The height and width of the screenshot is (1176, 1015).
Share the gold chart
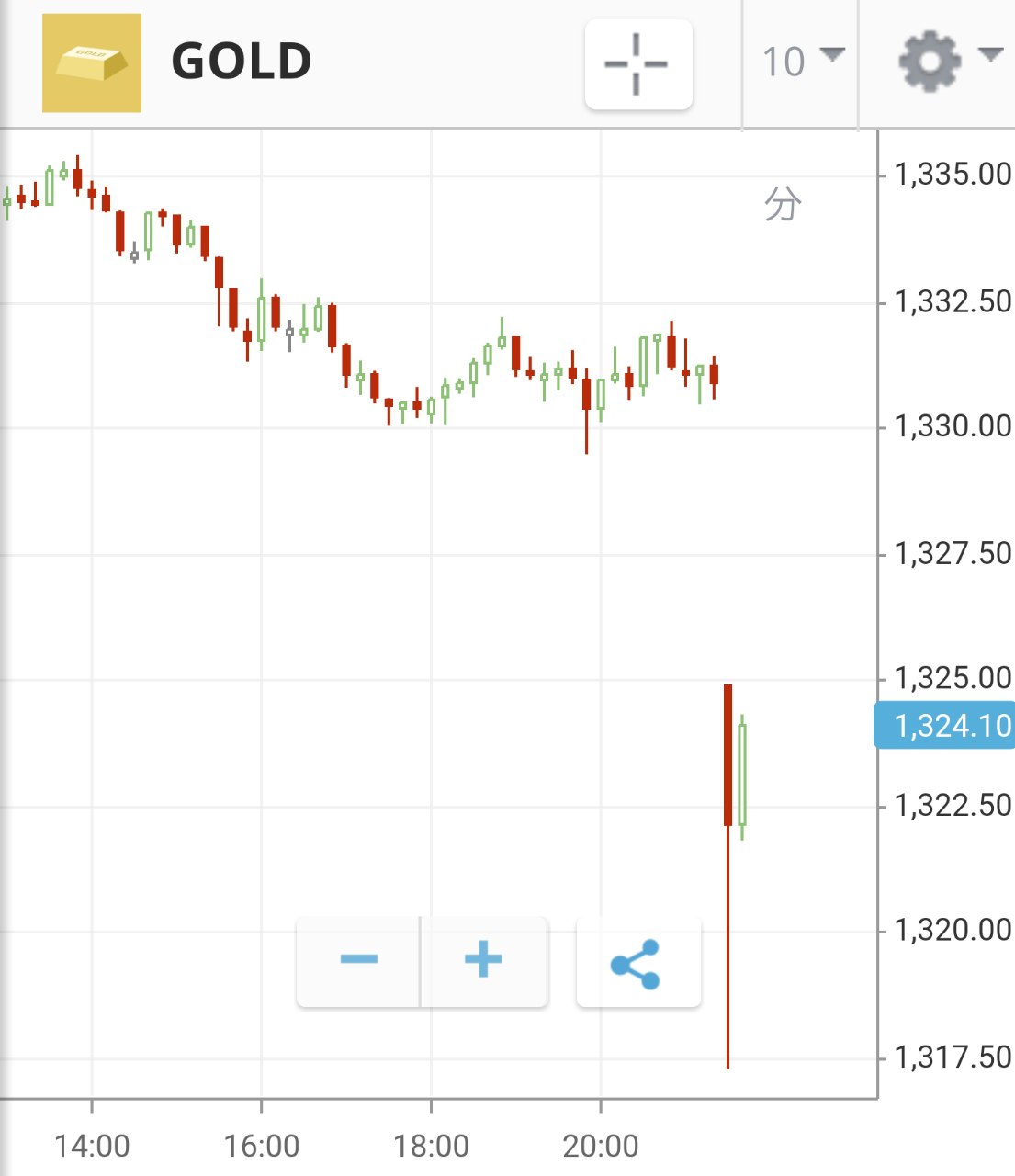pos(637,964)
